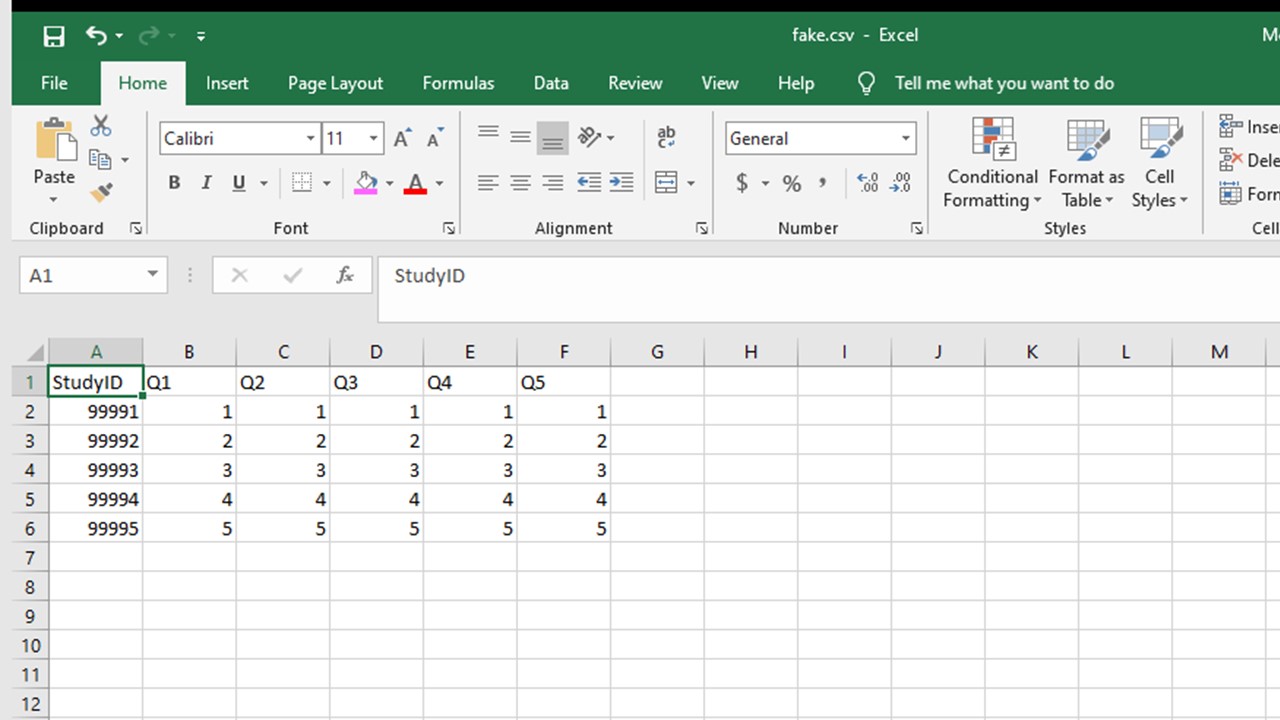Open the Fill Color dropdown
The width and height of the screenshot is (1280, 720).
coord(389,183)
